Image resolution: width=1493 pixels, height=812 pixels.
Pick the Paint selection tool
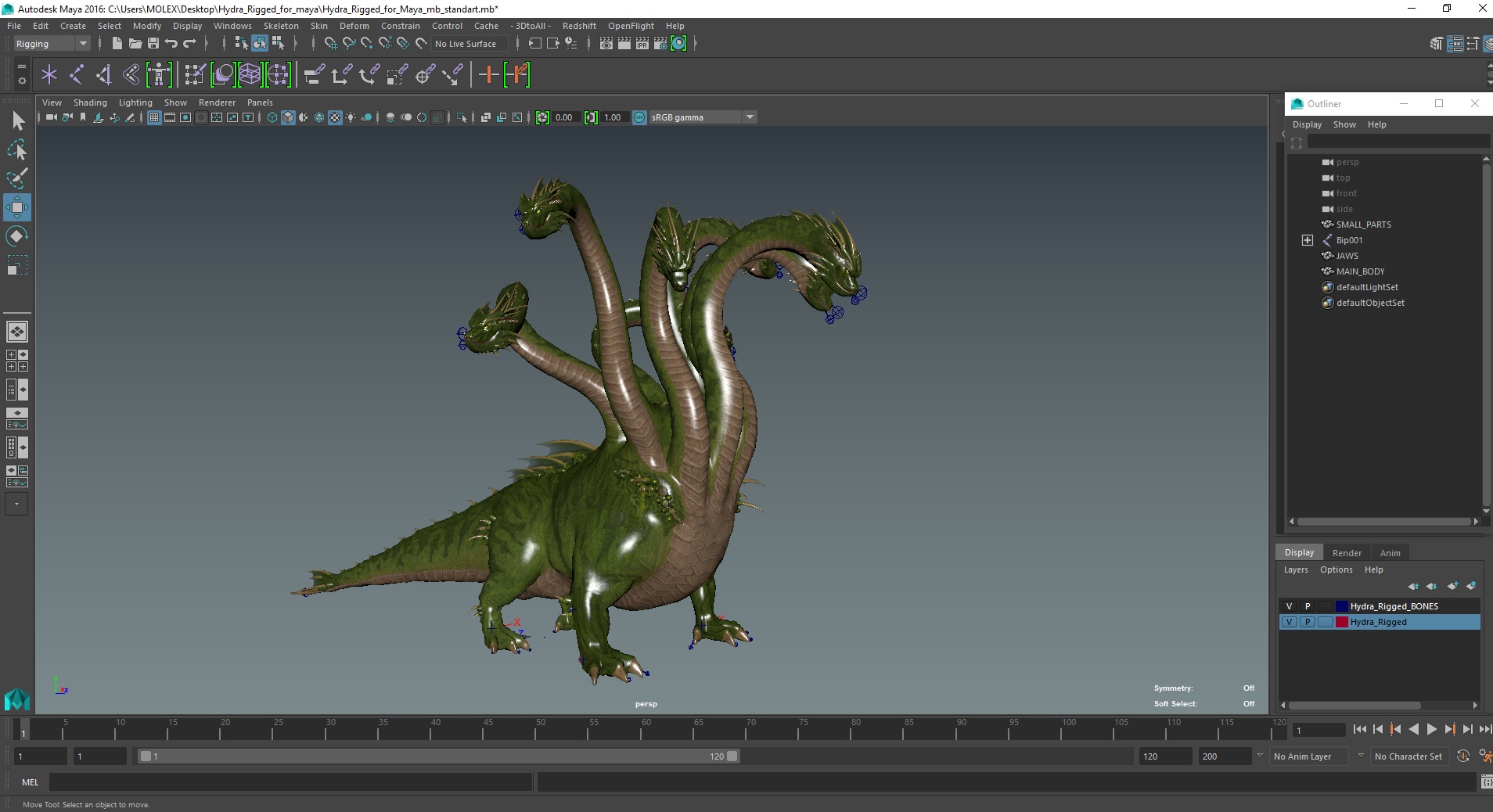click(17, 178)
